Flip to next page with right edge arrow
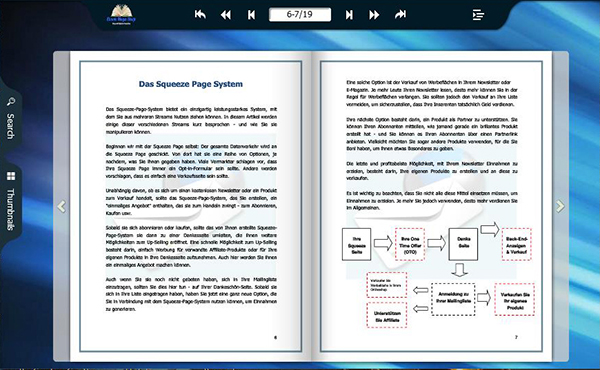This screenshot has height=370, width=600. click(x=560, y=206)
